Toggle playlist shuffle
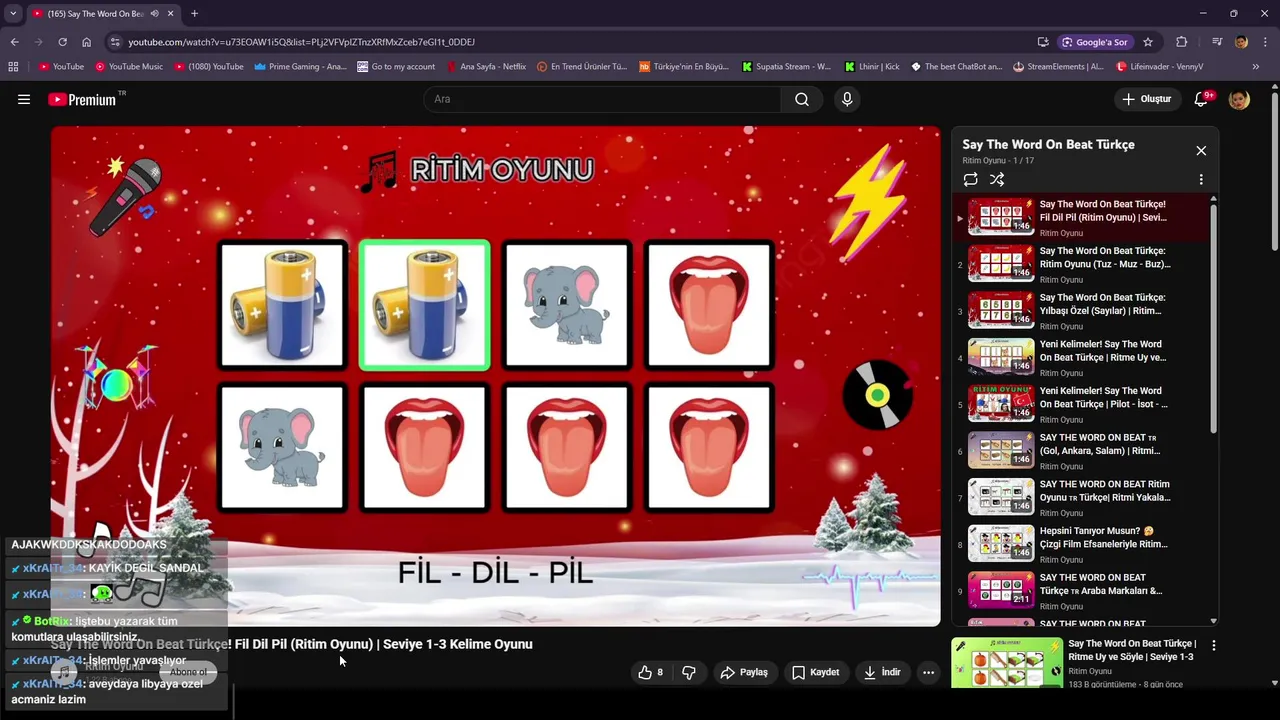The width and height of the screenshot is (1280, 720). [997, 180]
